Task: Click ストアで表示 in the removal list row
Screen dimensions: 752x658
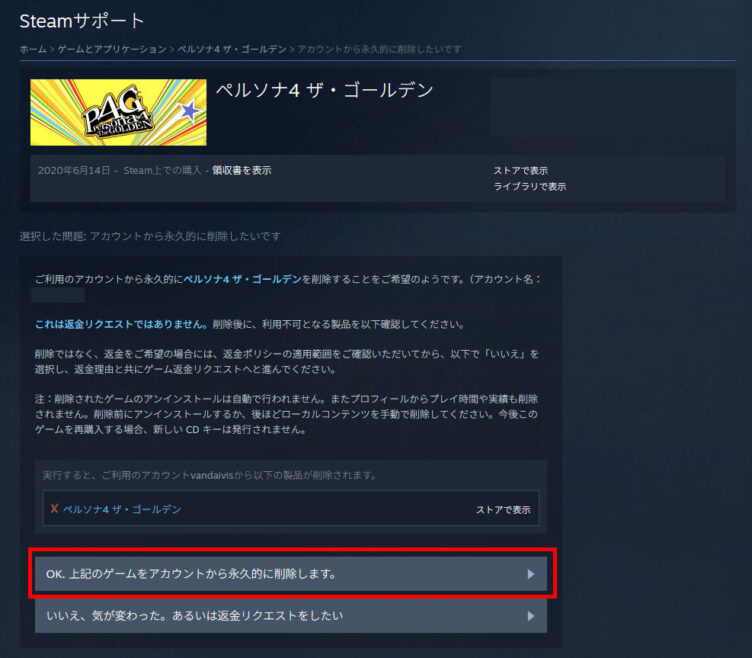Action: (503, 509)
